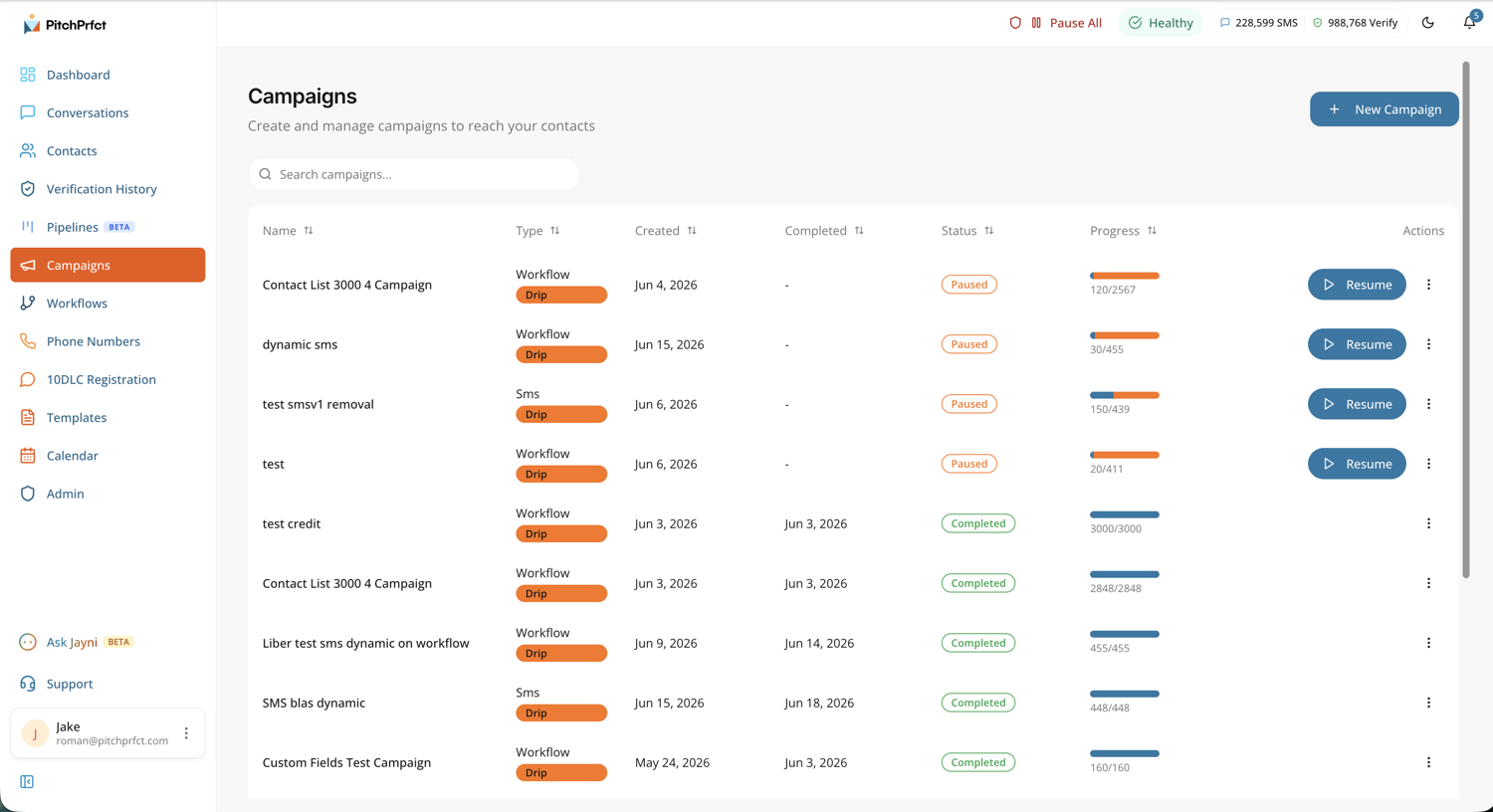Click the Drip tag on SMS blas dynamic
This screenshot has height=812, width=1493.
tap(561, 713)
